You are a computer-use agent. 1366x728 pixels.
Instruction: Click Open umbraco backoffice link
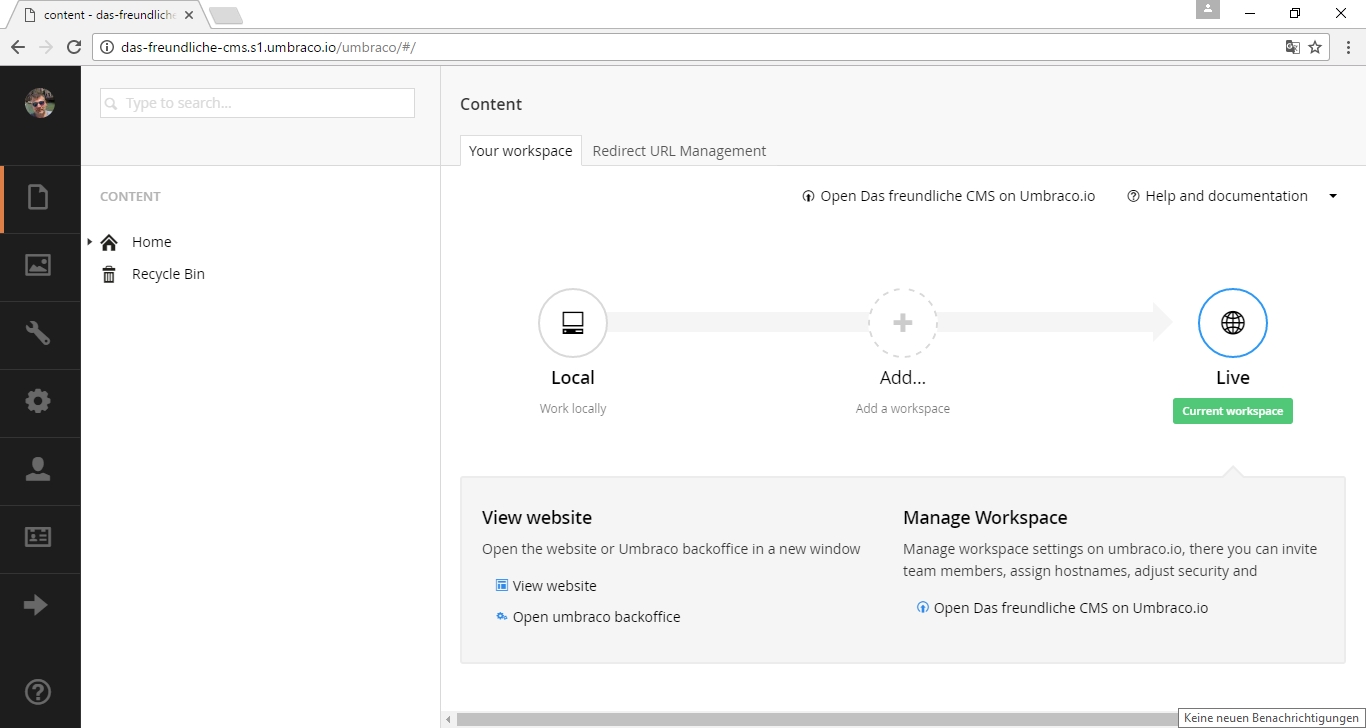click(x=596, y=617)
